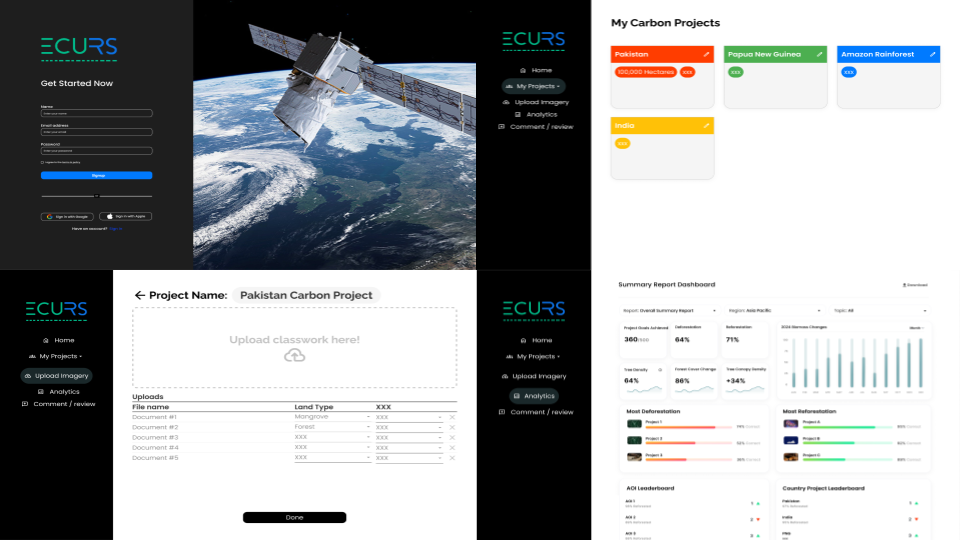Click Download on Summary Report Dashboard
The height and width of the screenshot is (540, 960).
pyautogui.click(x=915, y=285)
